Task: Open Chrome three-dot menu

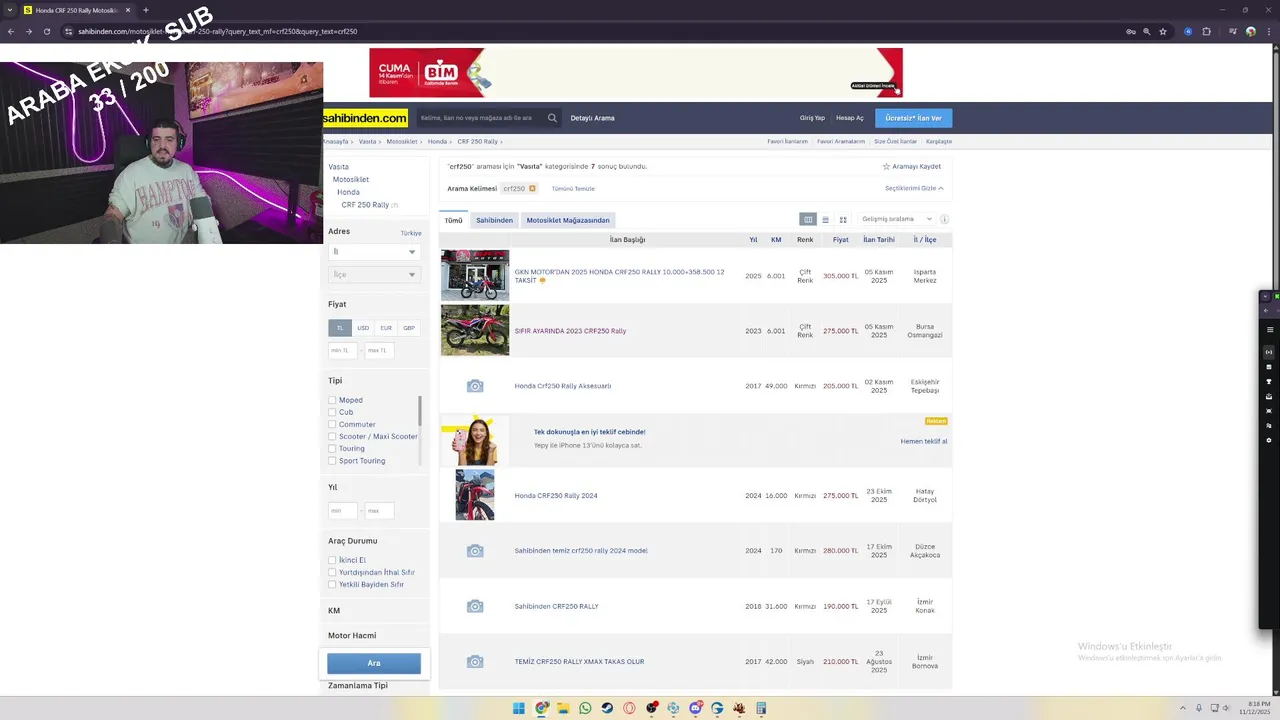Action: click(1268, 31)
